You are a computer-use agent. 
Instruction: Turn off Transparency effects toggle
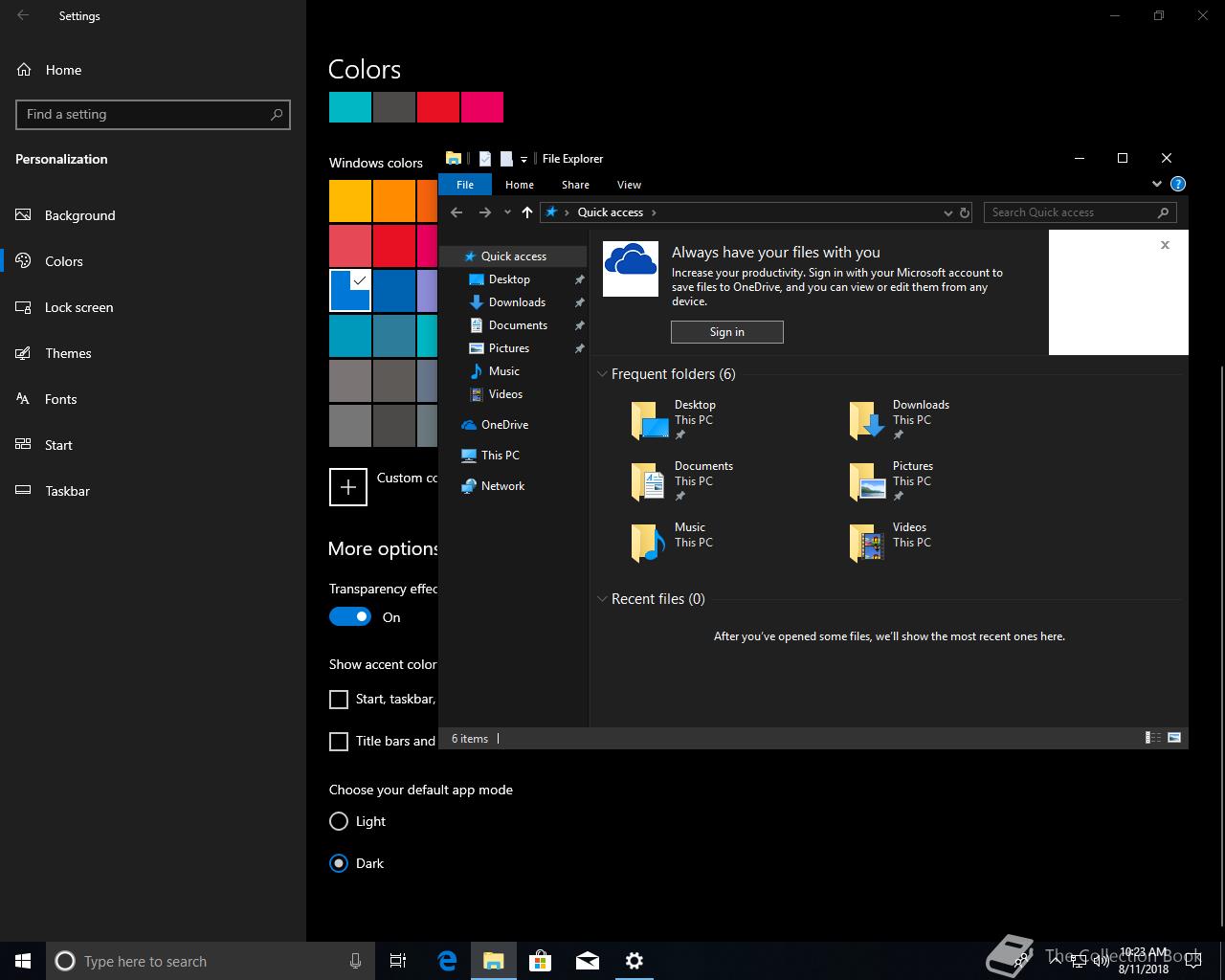click(x=349, y=617)
